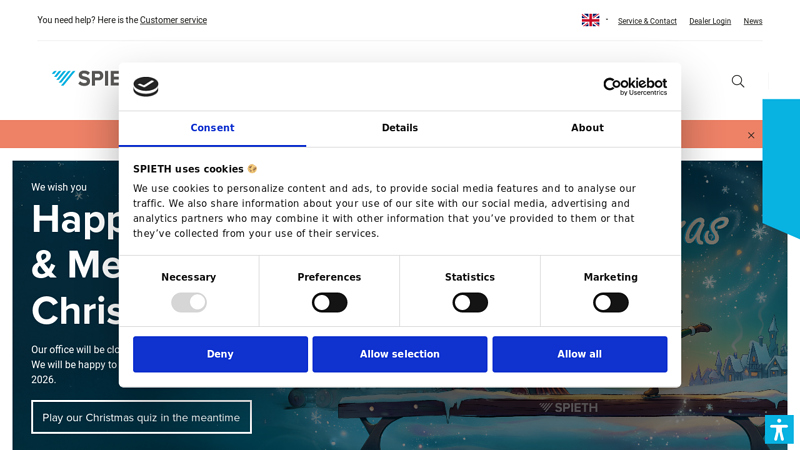Click the SPIETH site logo
800x450 pixels.
(86, 78)
